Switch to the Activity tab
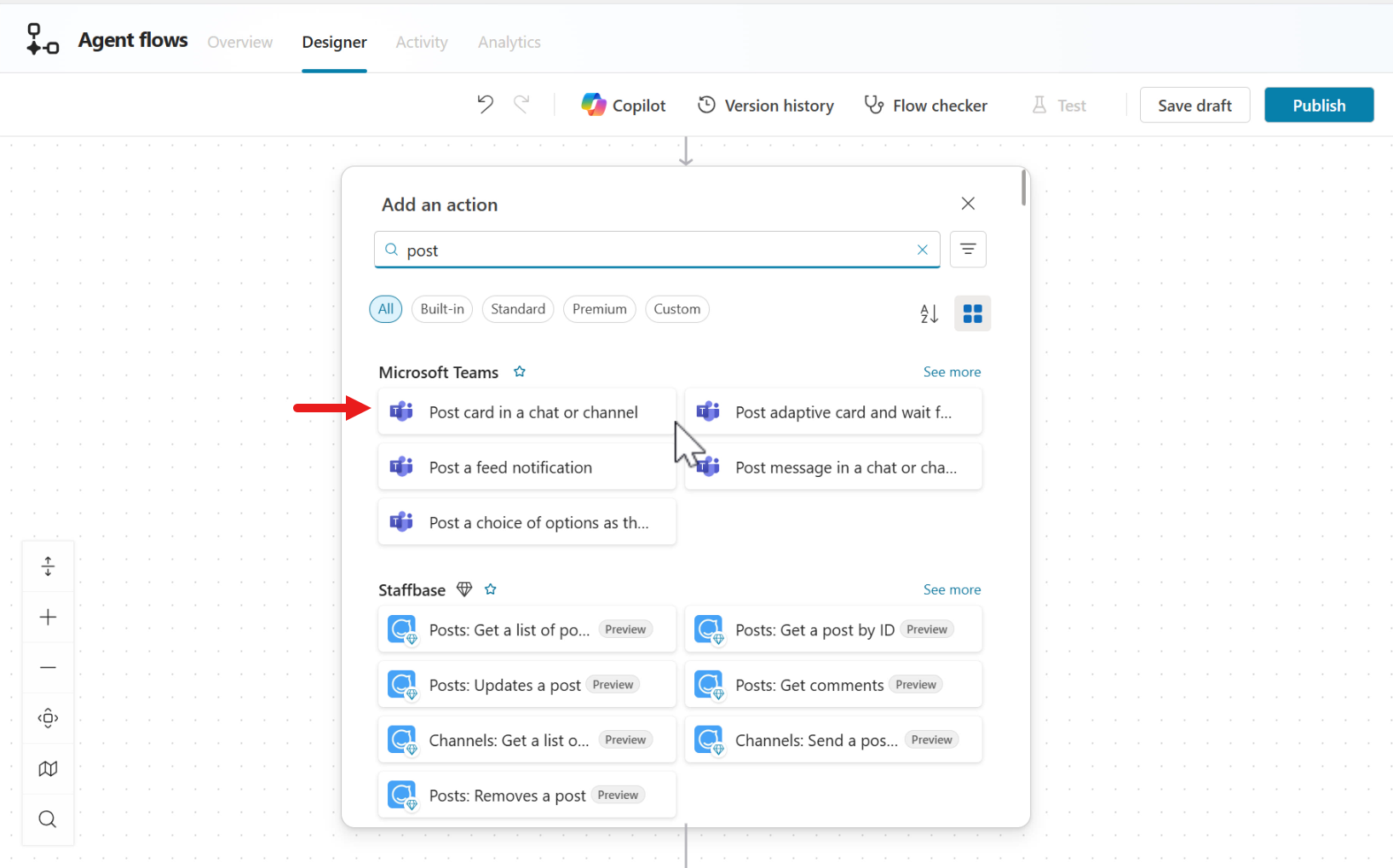 coord(421,42)
